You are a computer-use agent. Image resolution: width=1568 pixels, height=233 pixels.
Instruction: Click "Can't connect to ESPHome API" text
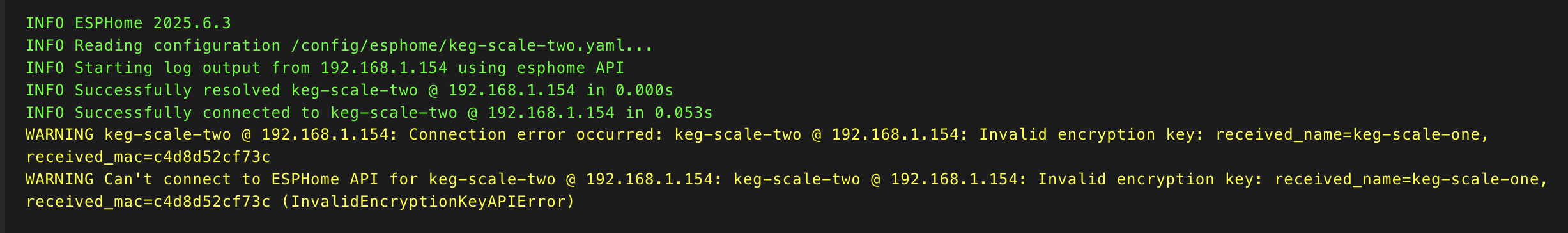242,180
